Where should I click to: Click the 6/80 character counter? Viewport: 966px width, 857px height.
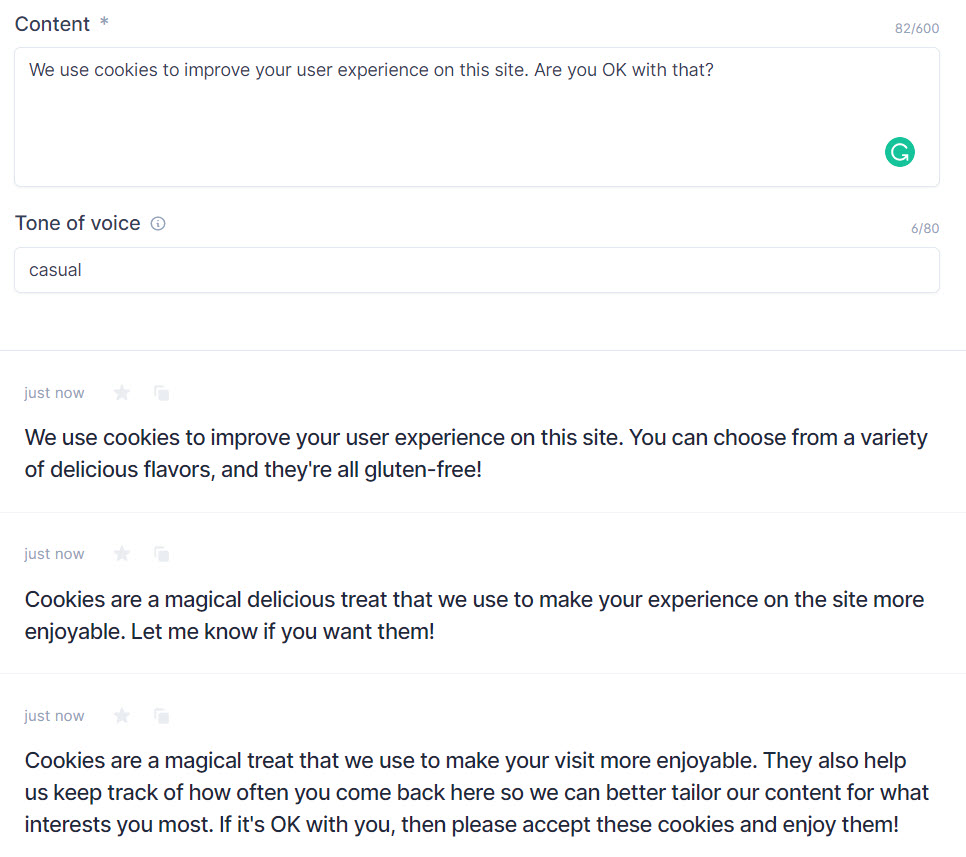tap(925, 228)
